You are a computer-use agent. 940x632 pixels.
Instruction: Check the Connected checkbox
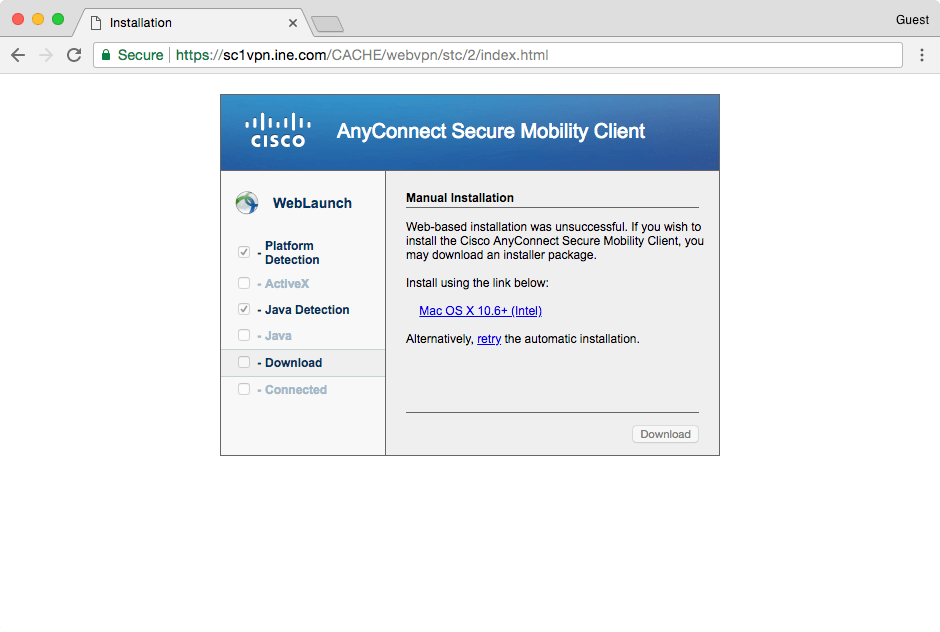tap(243, 389)
